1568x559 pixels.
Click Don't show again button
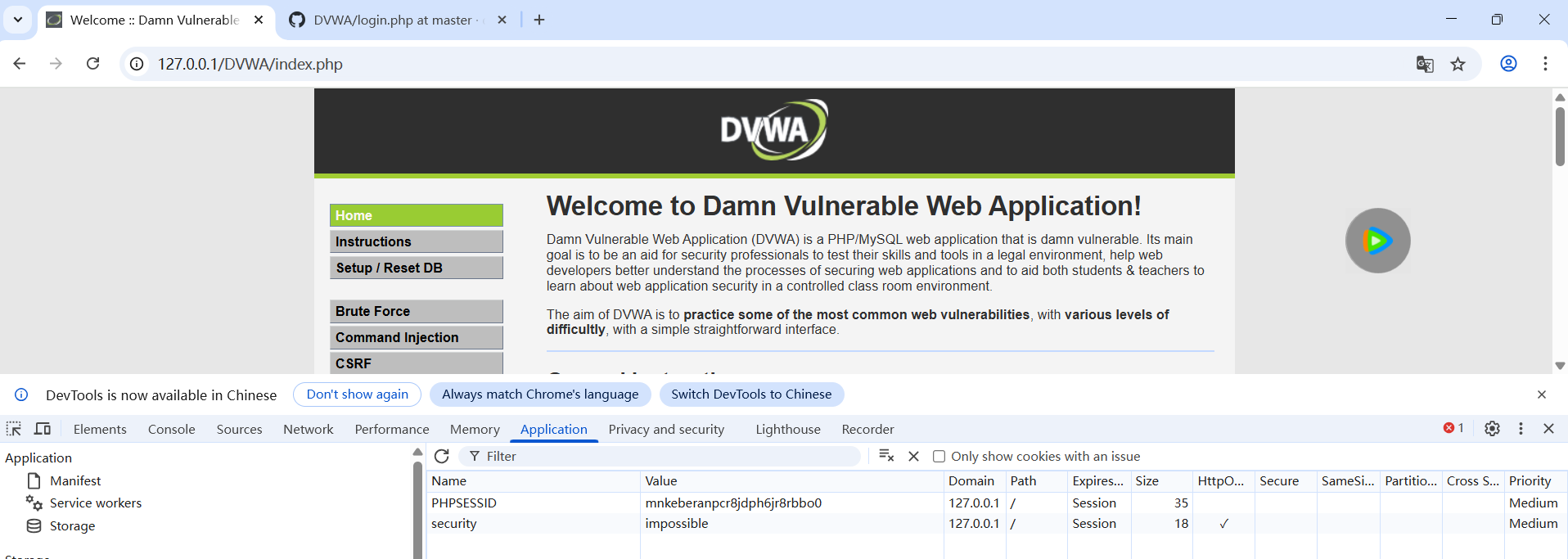pos(357,394)
